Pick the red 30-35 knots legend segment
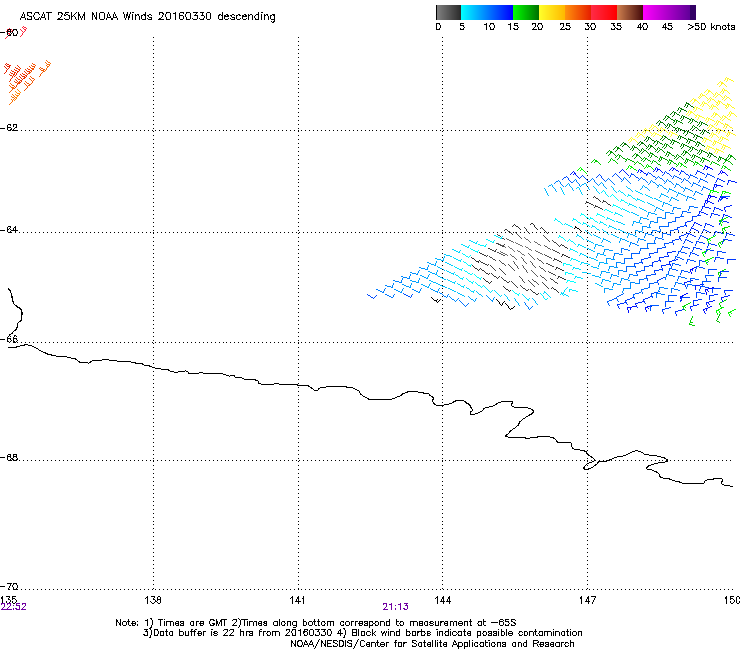Screen dimensions: 740x650 point(604,12)
